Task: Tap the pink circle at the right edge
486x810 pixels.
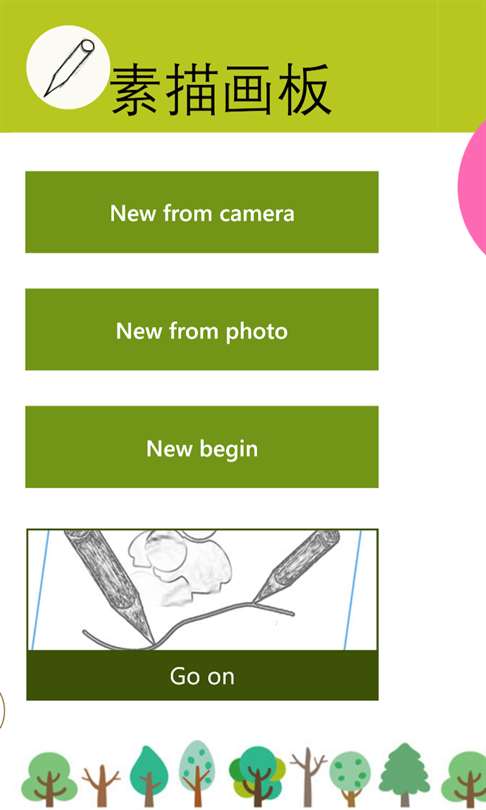Action: tap(473, 186)
